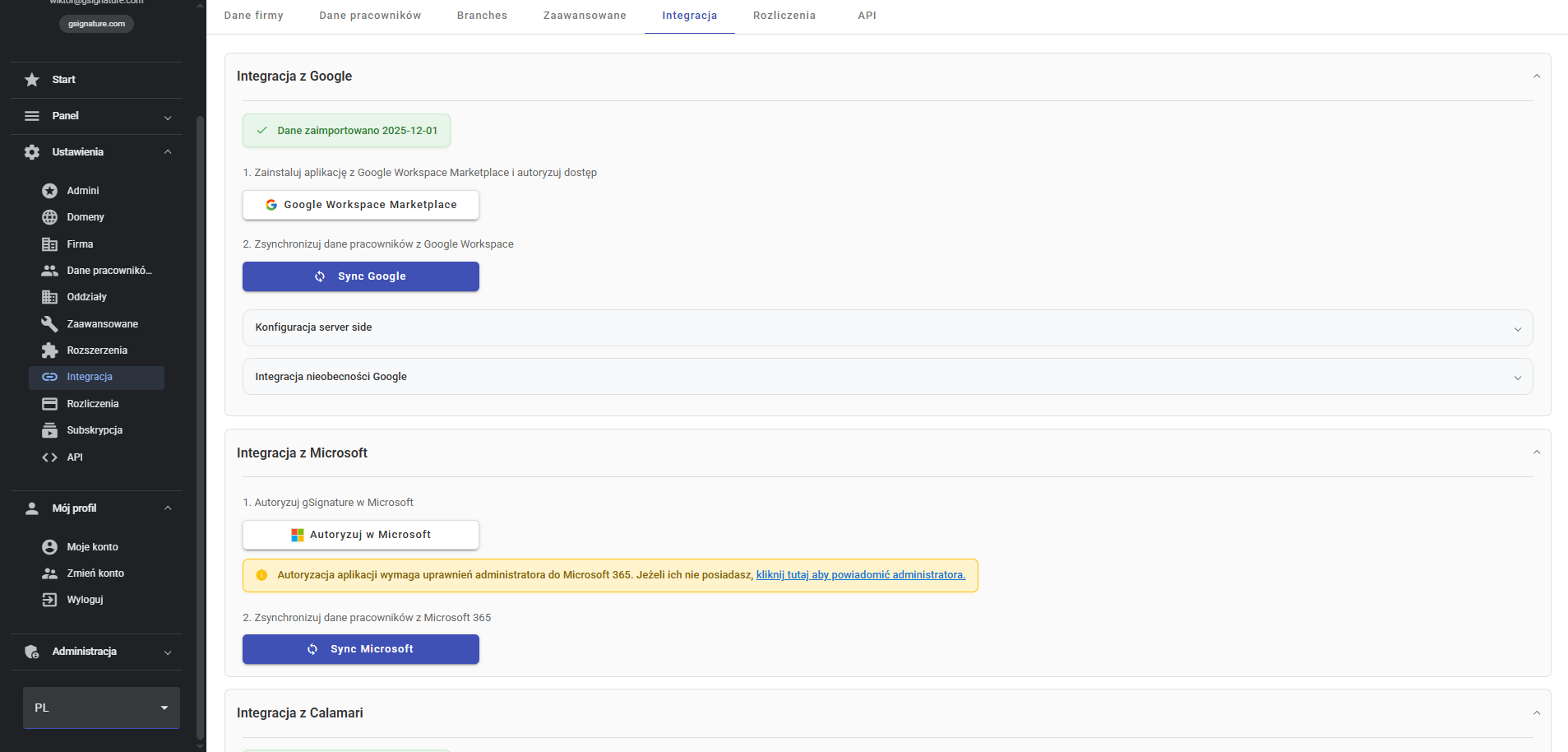Screen dimensions: 1568x752
Task: Collapse the Integracja z Google card
Action: point(1537,77)
